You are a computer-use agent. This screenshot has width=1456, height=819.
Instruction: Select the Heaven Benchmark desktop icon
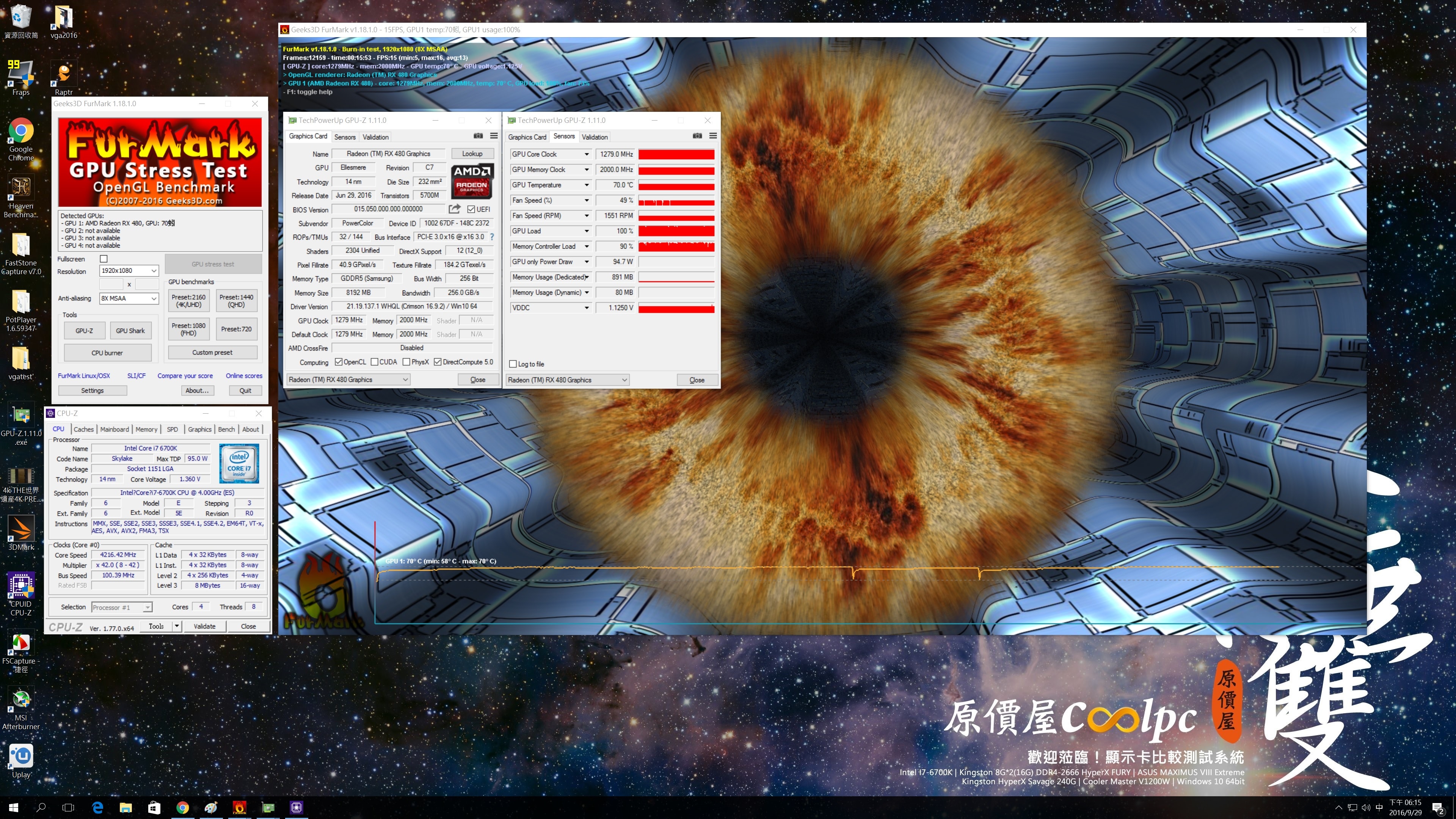(21, 196)
